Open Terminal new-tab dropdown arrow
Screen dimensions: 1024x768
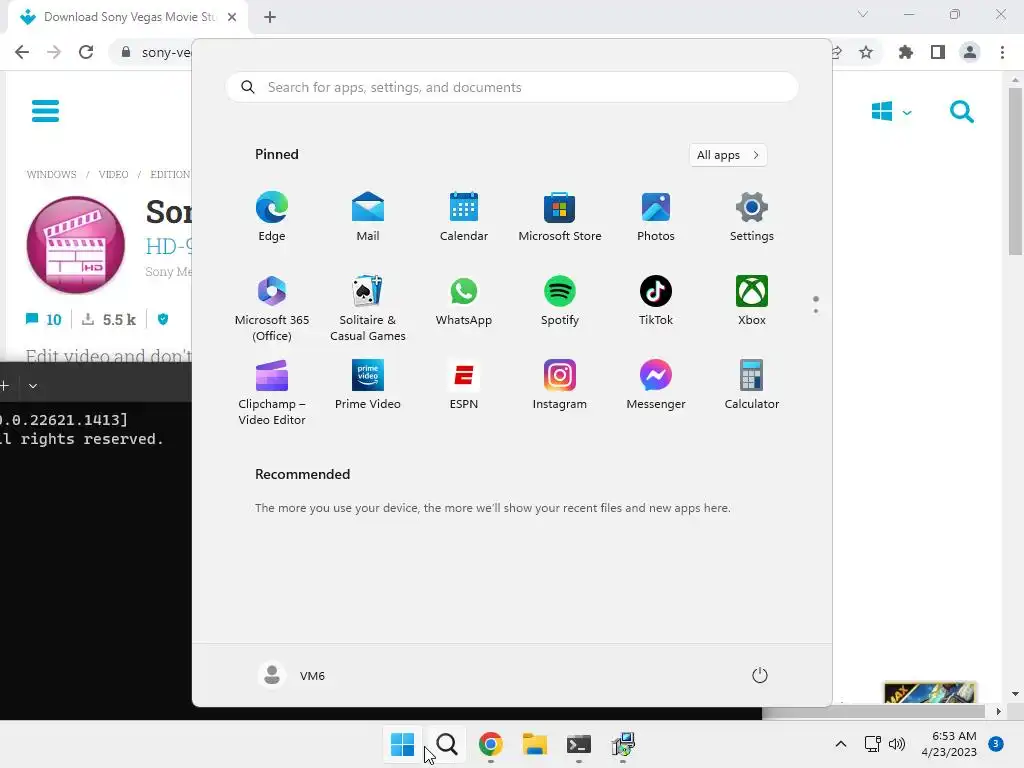pyautogui.click(x=33, y=386)
